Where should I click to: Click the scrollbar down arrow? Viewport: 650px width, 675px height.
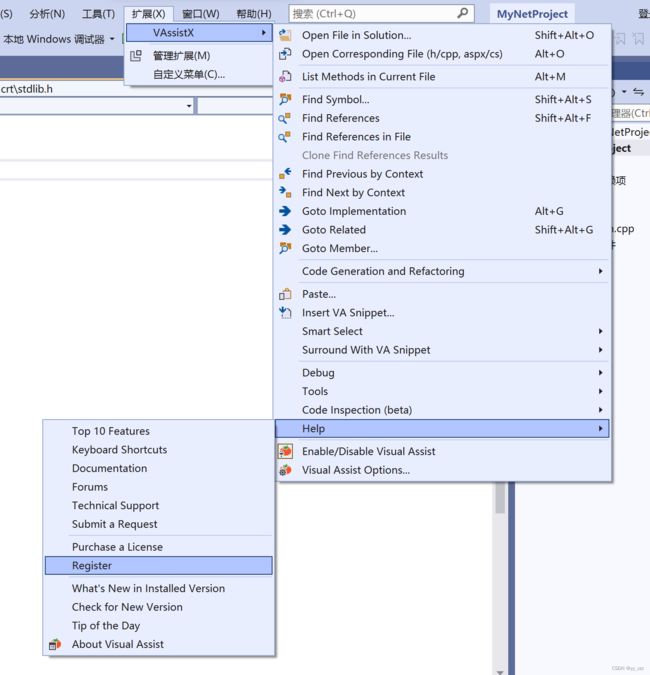(500, 671)
